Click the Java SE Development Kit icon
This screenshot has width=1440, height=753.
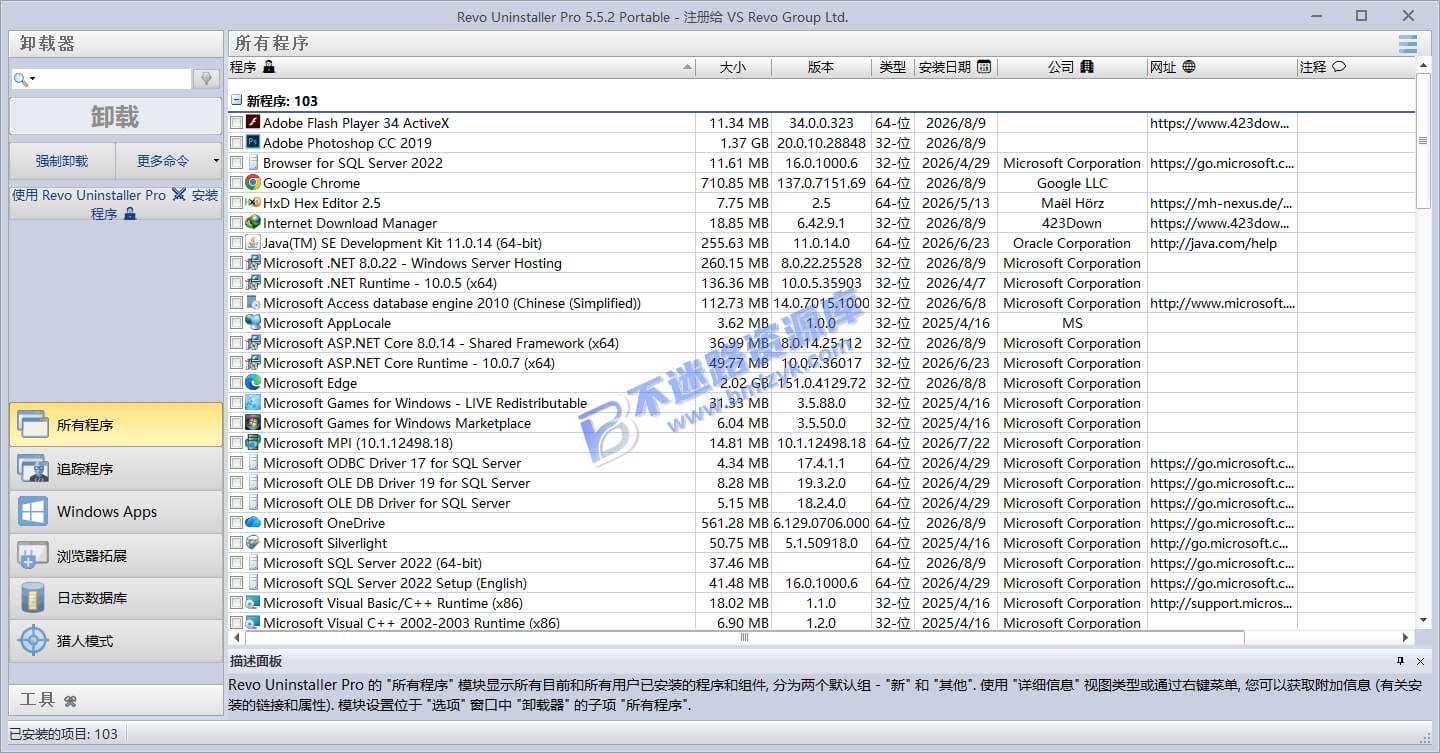coord(253,243)
